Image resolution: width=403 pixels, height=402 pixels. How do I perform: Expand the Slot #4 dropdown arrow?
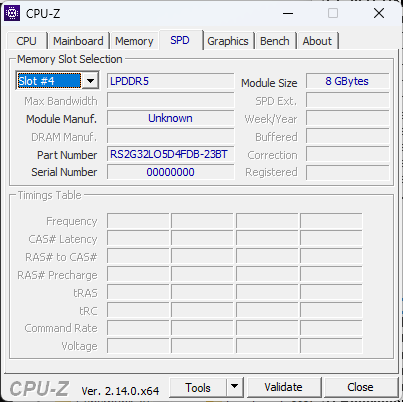(90, 80)
